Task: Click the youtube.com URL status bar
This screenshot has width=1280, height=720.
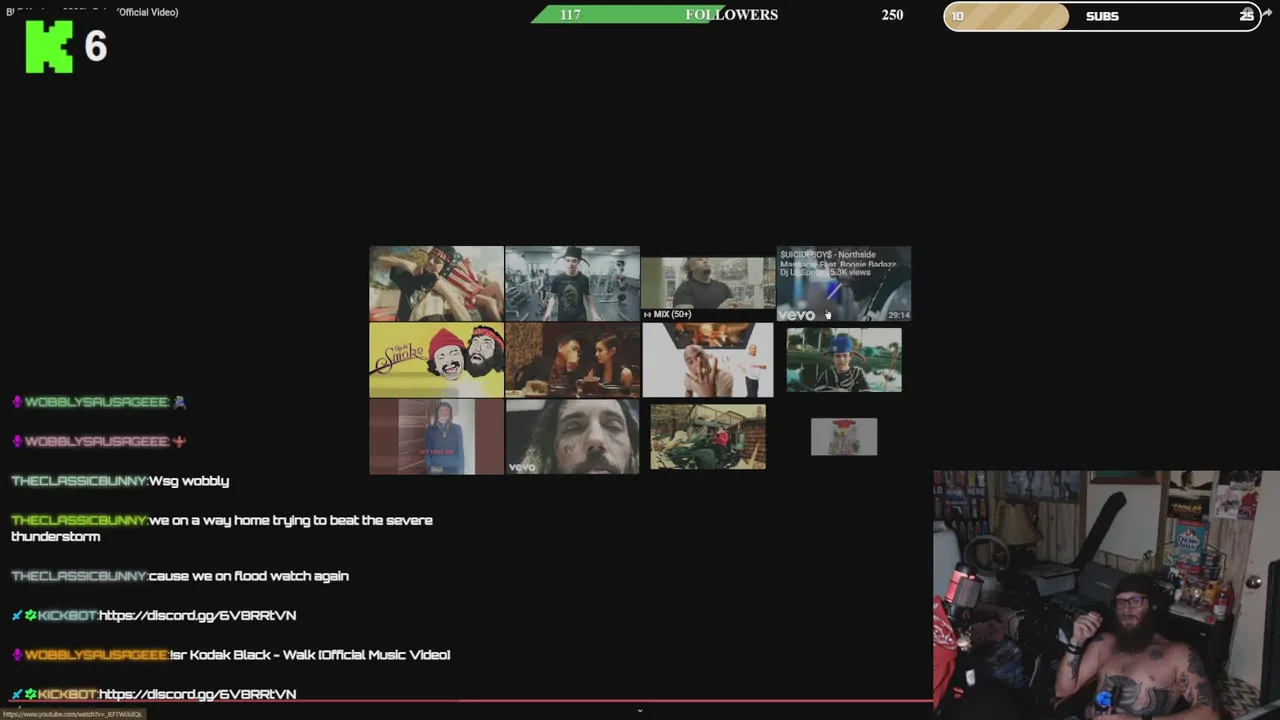Action: coord(72,714)
